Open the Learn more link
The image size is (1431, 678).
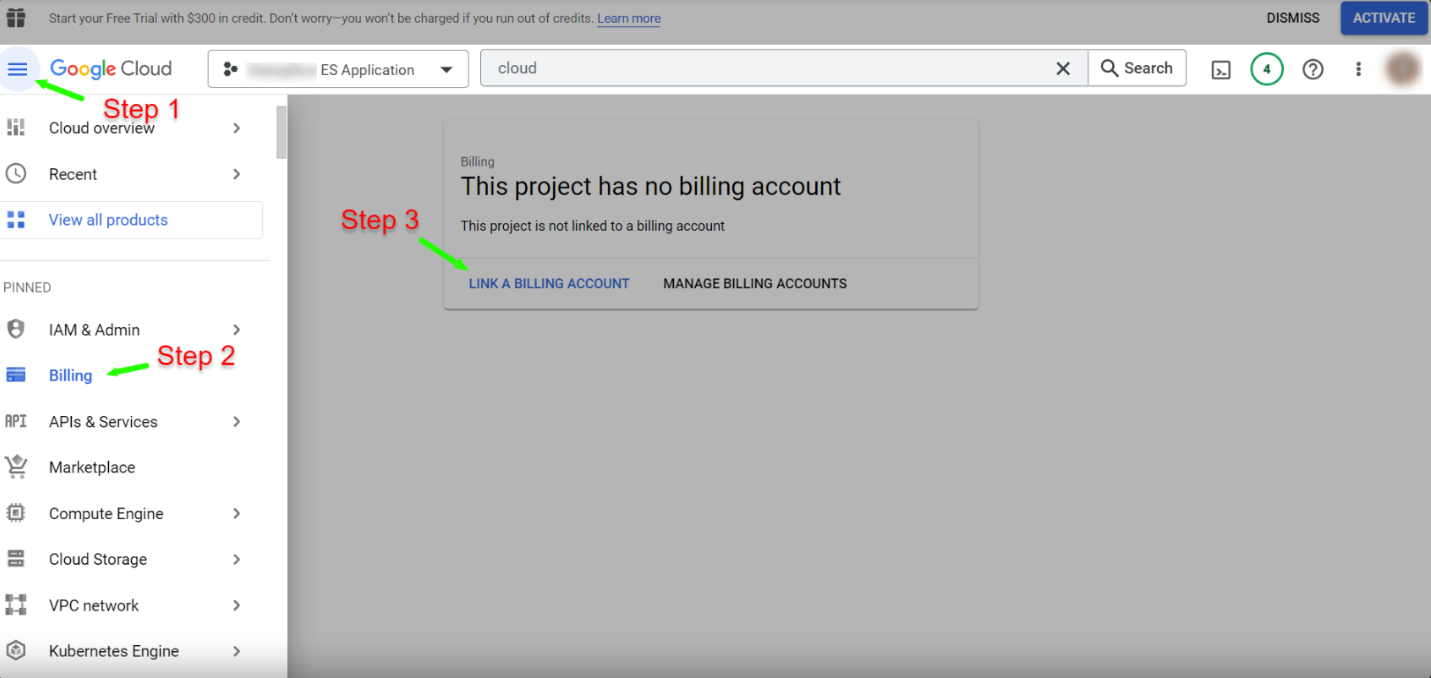pos(628,19)
